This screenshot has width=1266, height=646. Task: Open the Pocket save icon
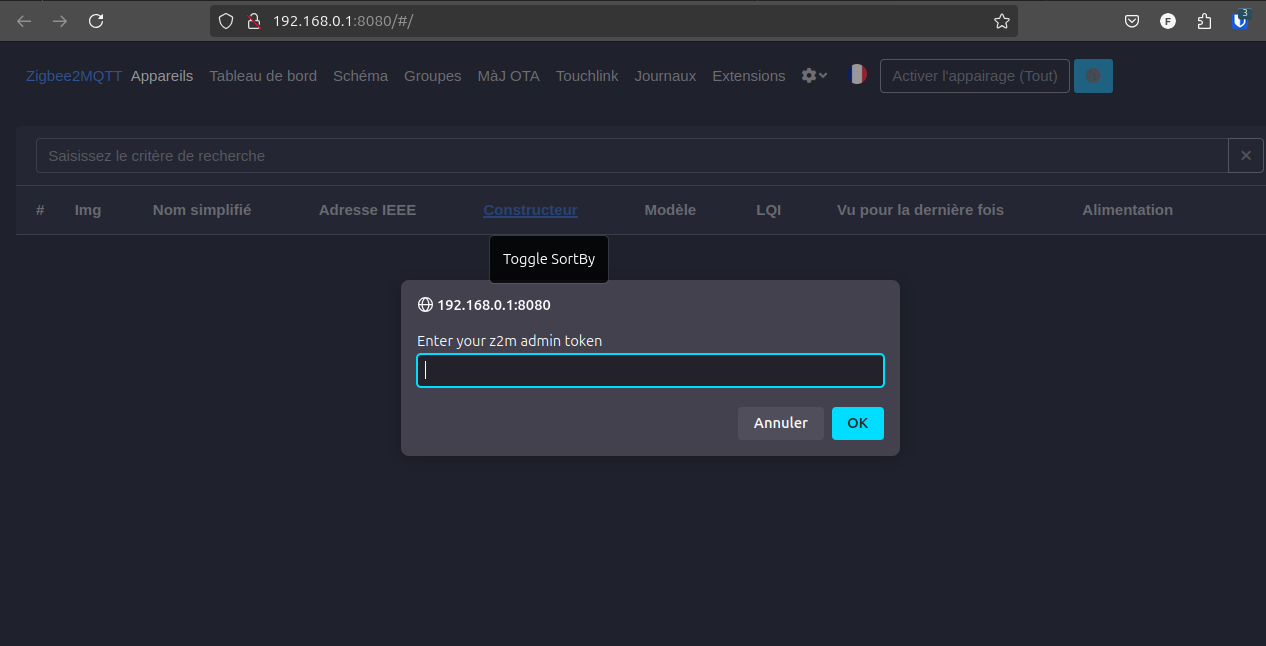click(x=1132, y=21)
